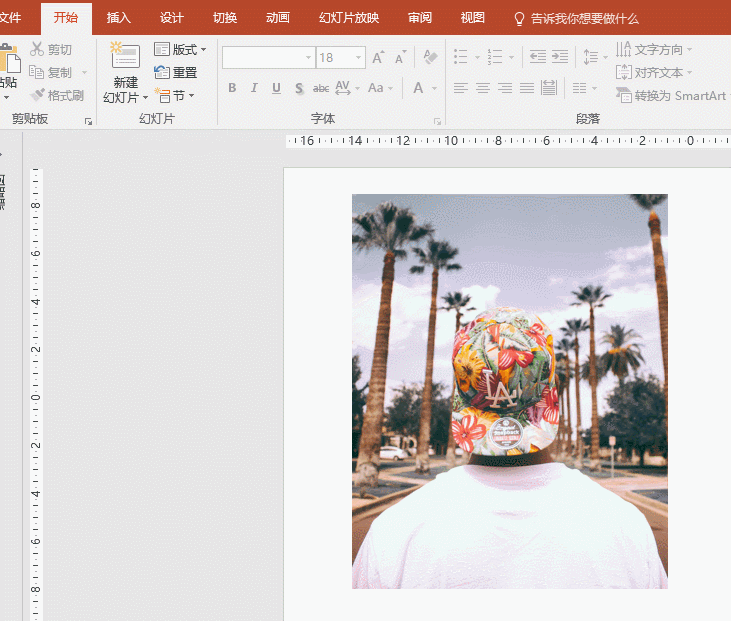This screenshot has height=621, width=731.
Task: Select the 开始 (Home) tab
Action: pos(66,18)
